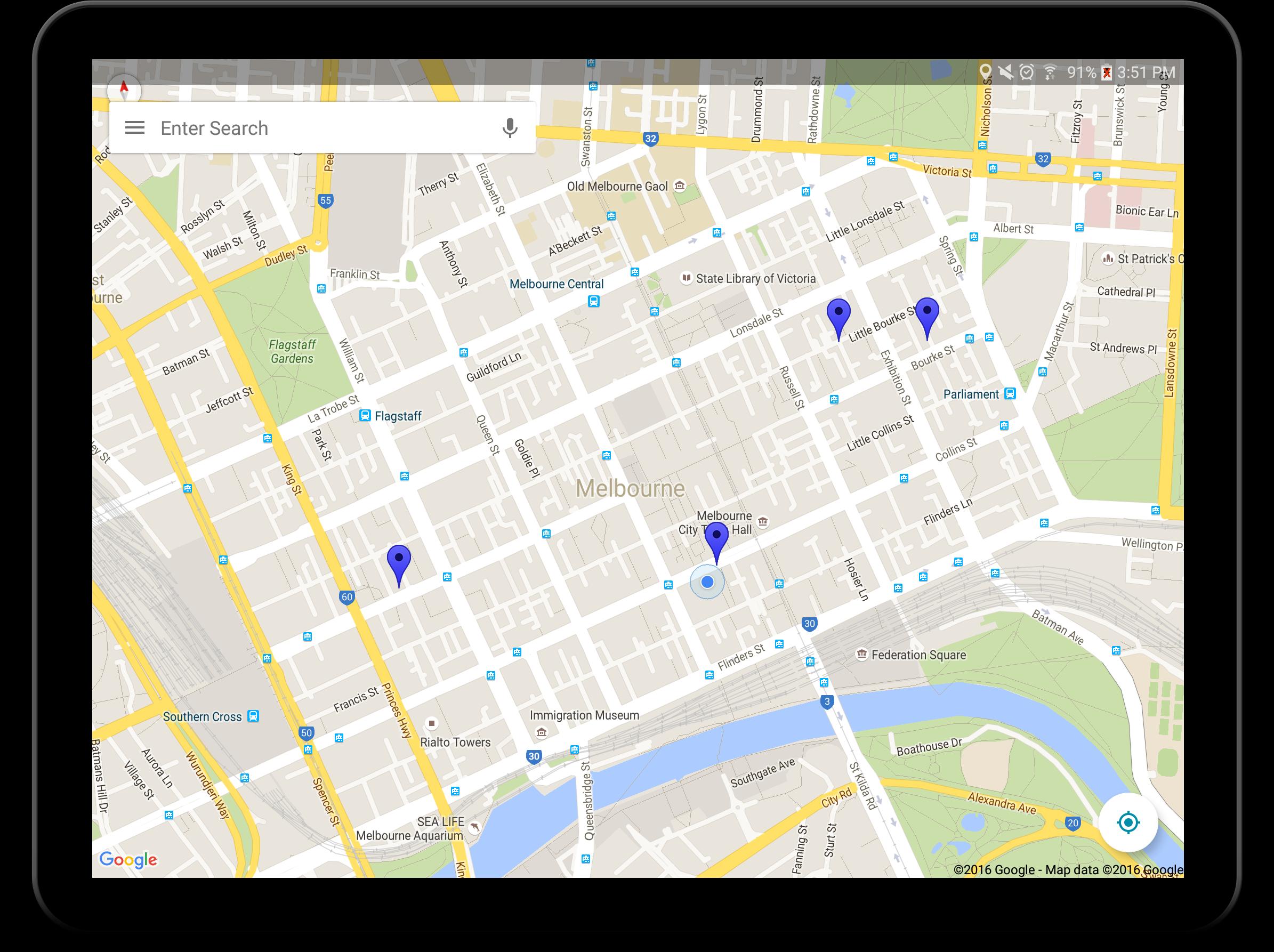Screen dimensions: 1274x952
Task: Select the blue pin near Princes Hwy route 60
Action: click(399, 565)
